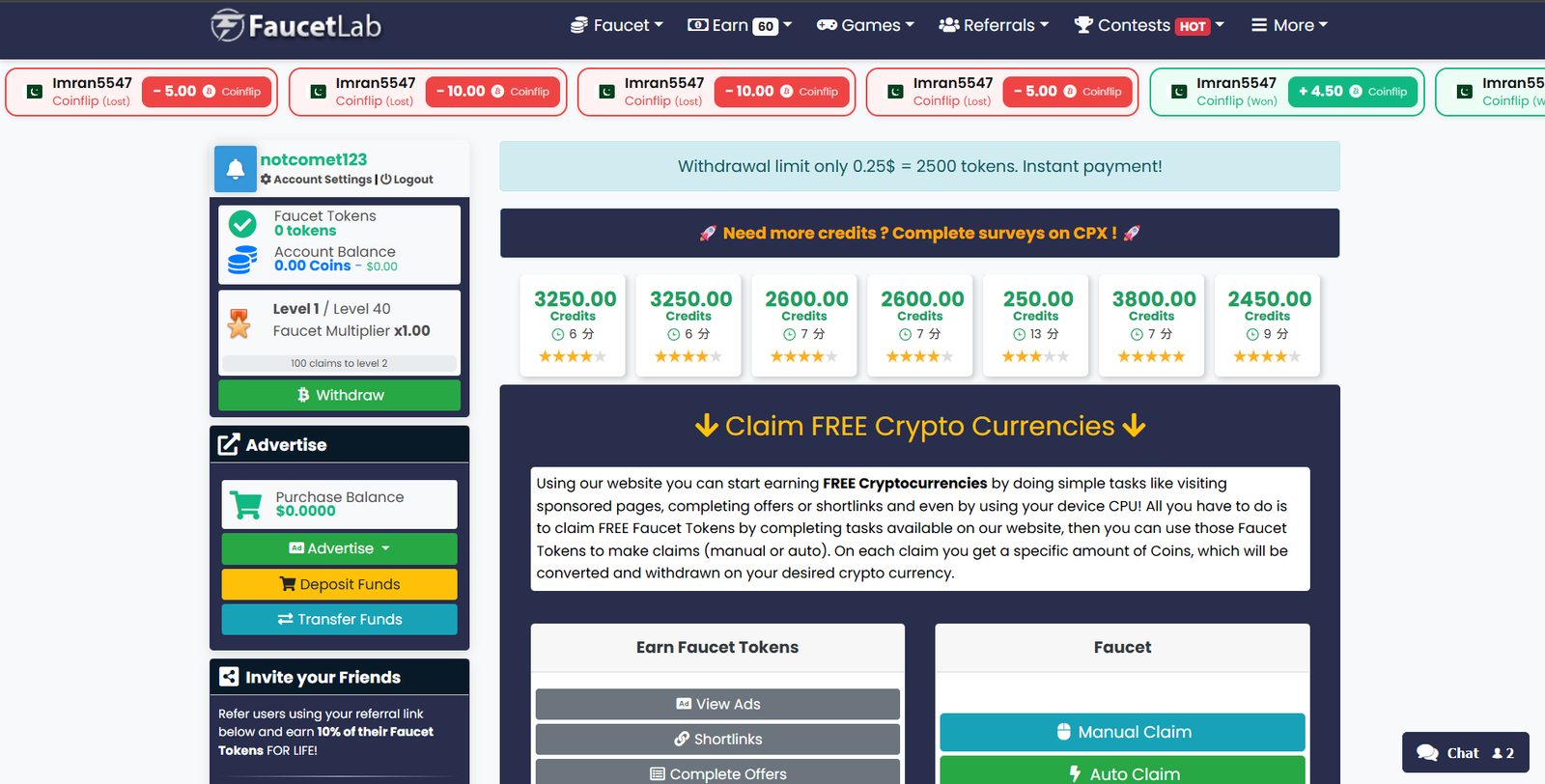Click the Faucet panel header

click(x=1122, y=647)
